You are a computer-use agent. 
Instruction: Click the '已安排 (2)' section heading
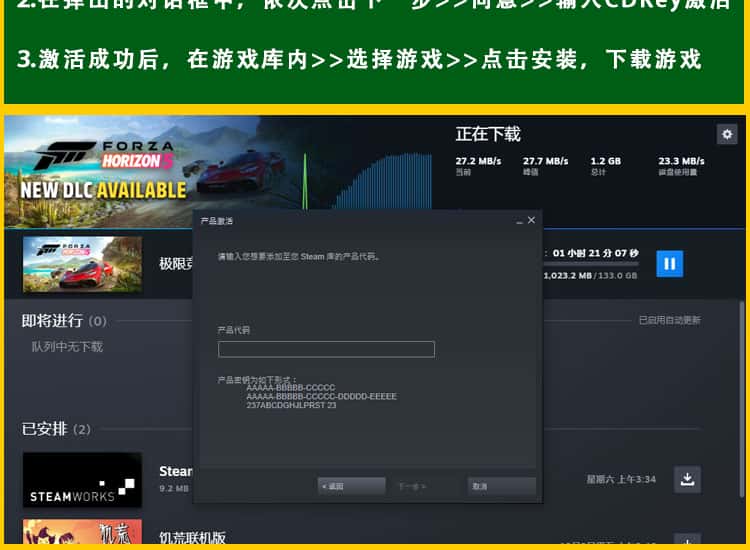point(56,429)
